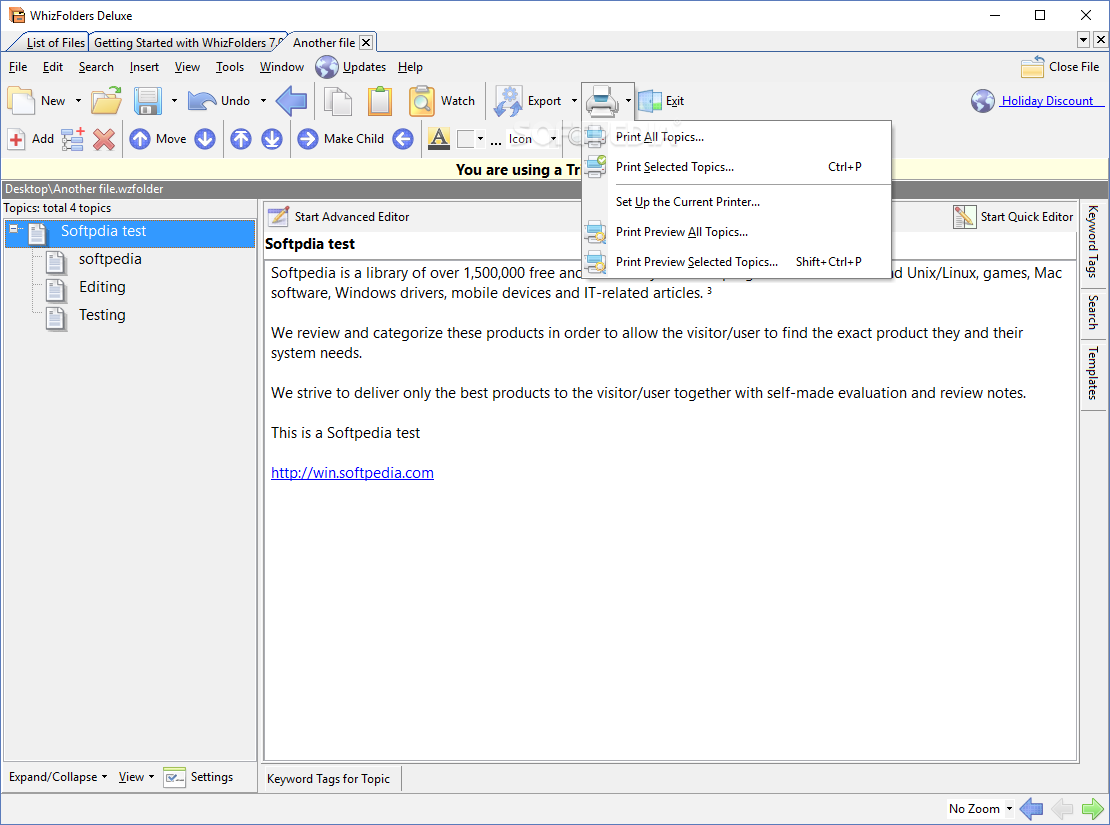The height and width of the screenshot is (825, 1110).
Task: Open the Holiday Discount link
Action: tap(1047, 101)
